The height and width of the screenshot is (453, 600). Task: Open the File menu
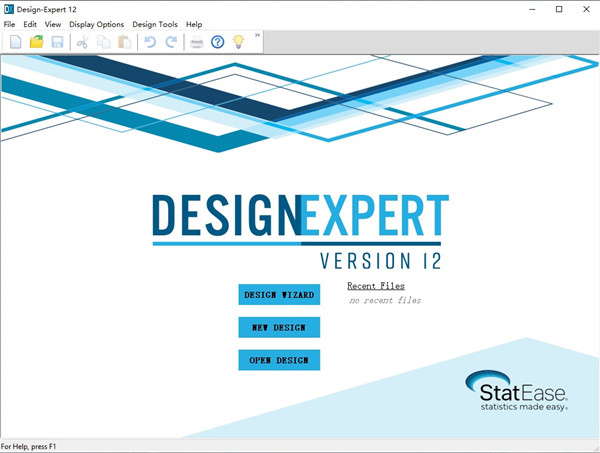(x=10, y=24)
